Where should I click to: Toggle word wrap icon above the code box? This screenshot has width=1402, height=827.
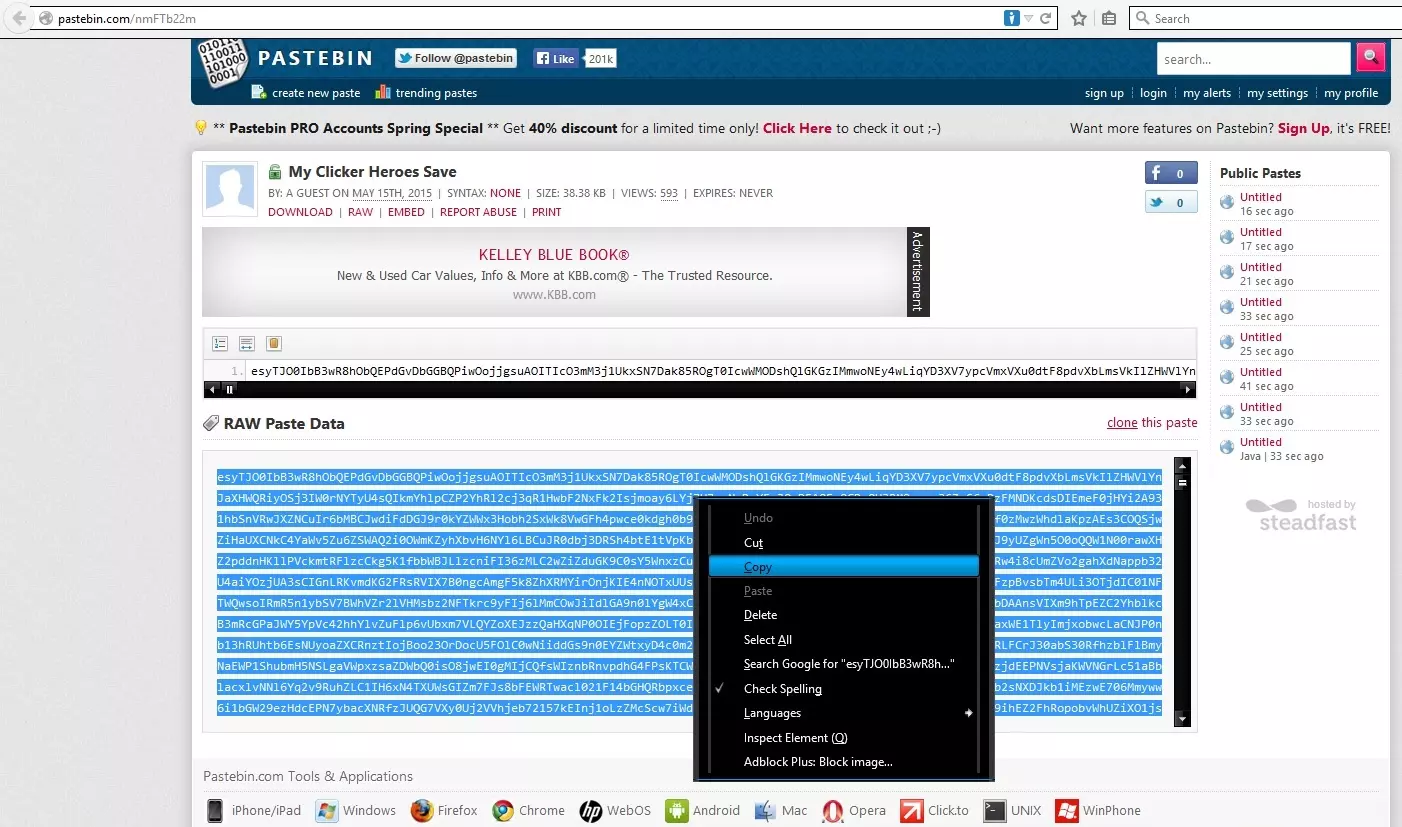(246, 344)
